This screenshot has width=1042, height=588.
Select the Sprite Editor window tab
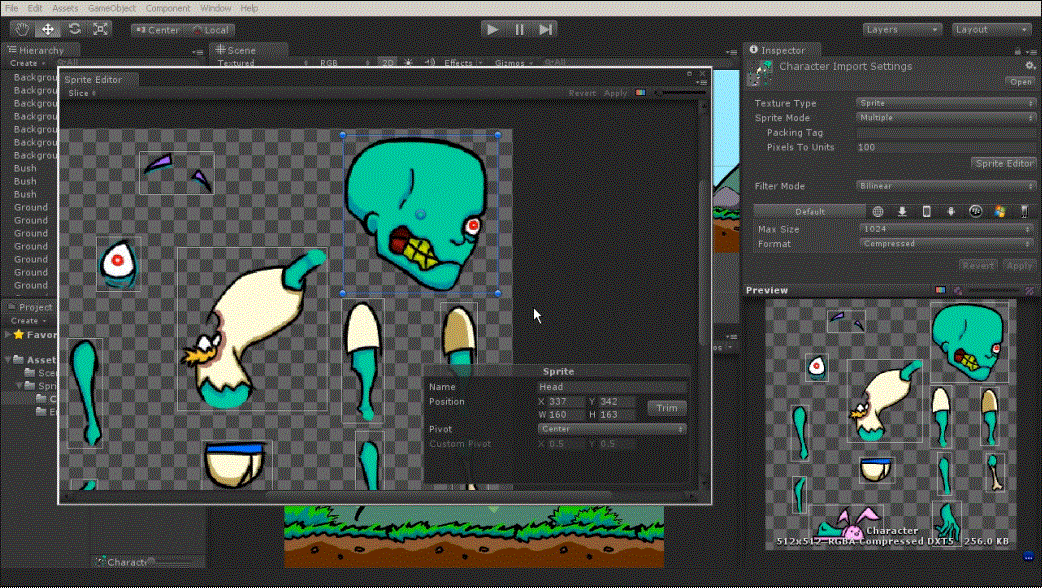(x=93, y=80)
